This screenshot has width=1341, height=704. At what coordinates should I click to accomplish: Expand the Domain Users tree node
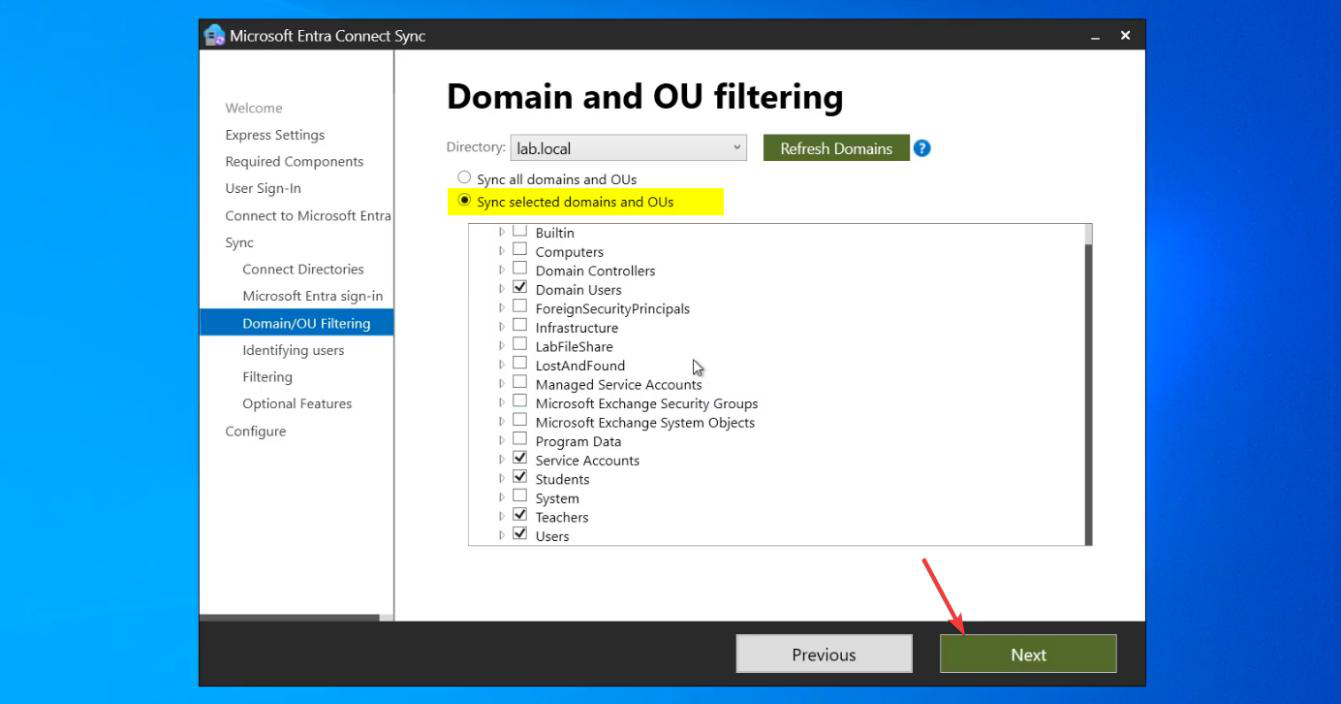(502, 289)
